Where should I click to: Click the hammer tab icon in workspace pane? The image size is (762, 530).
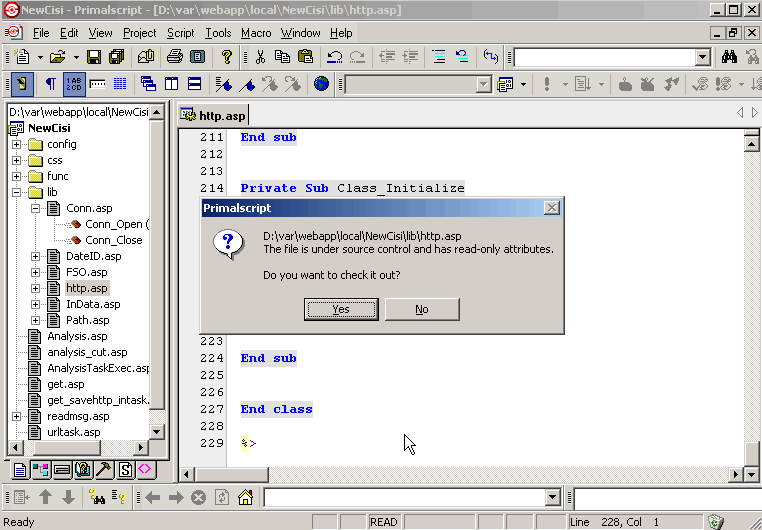(x=104, y=469)
